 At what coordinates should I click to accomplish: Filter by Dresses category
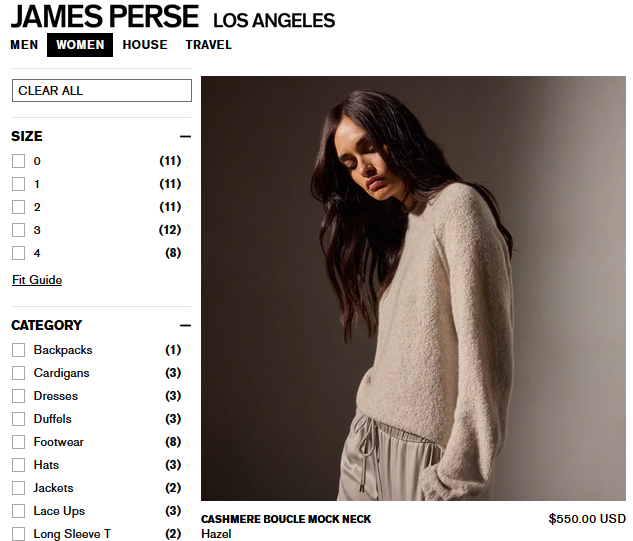click(x=18, y=396)
